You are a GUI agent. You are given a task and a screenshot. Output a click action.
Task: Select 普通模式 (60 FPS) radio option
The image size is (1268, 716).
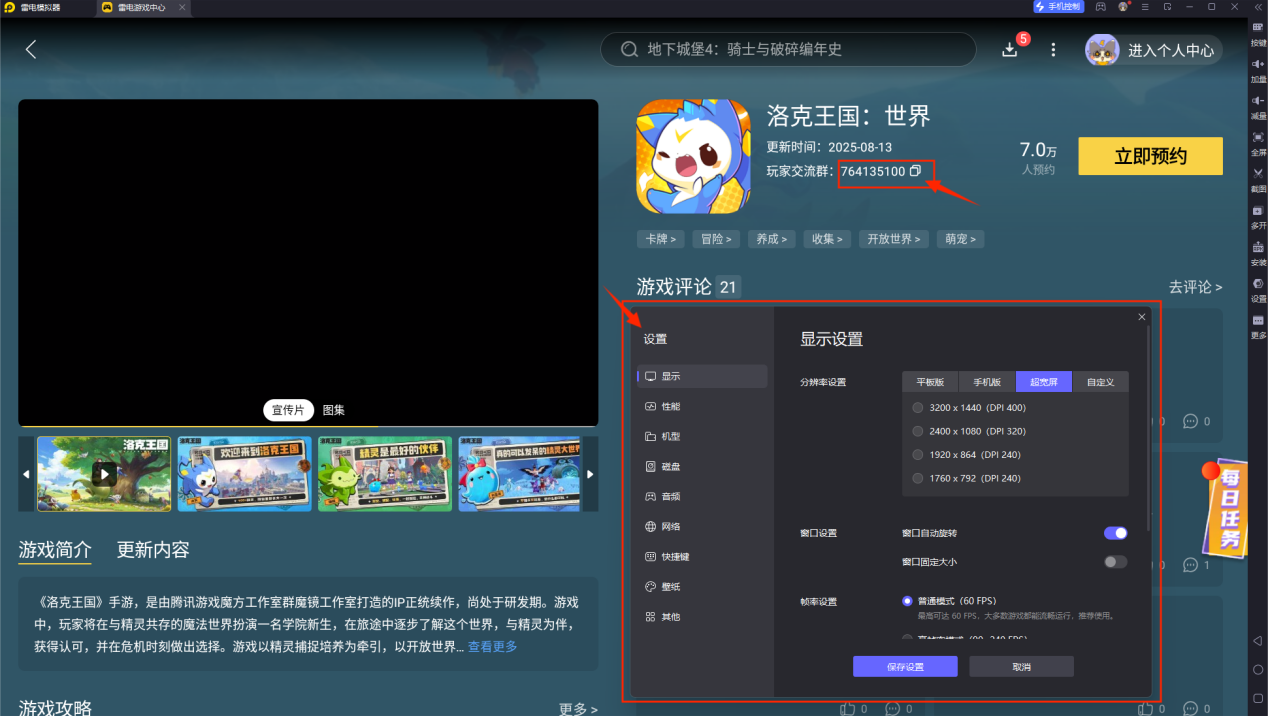(x=951, y=601)
